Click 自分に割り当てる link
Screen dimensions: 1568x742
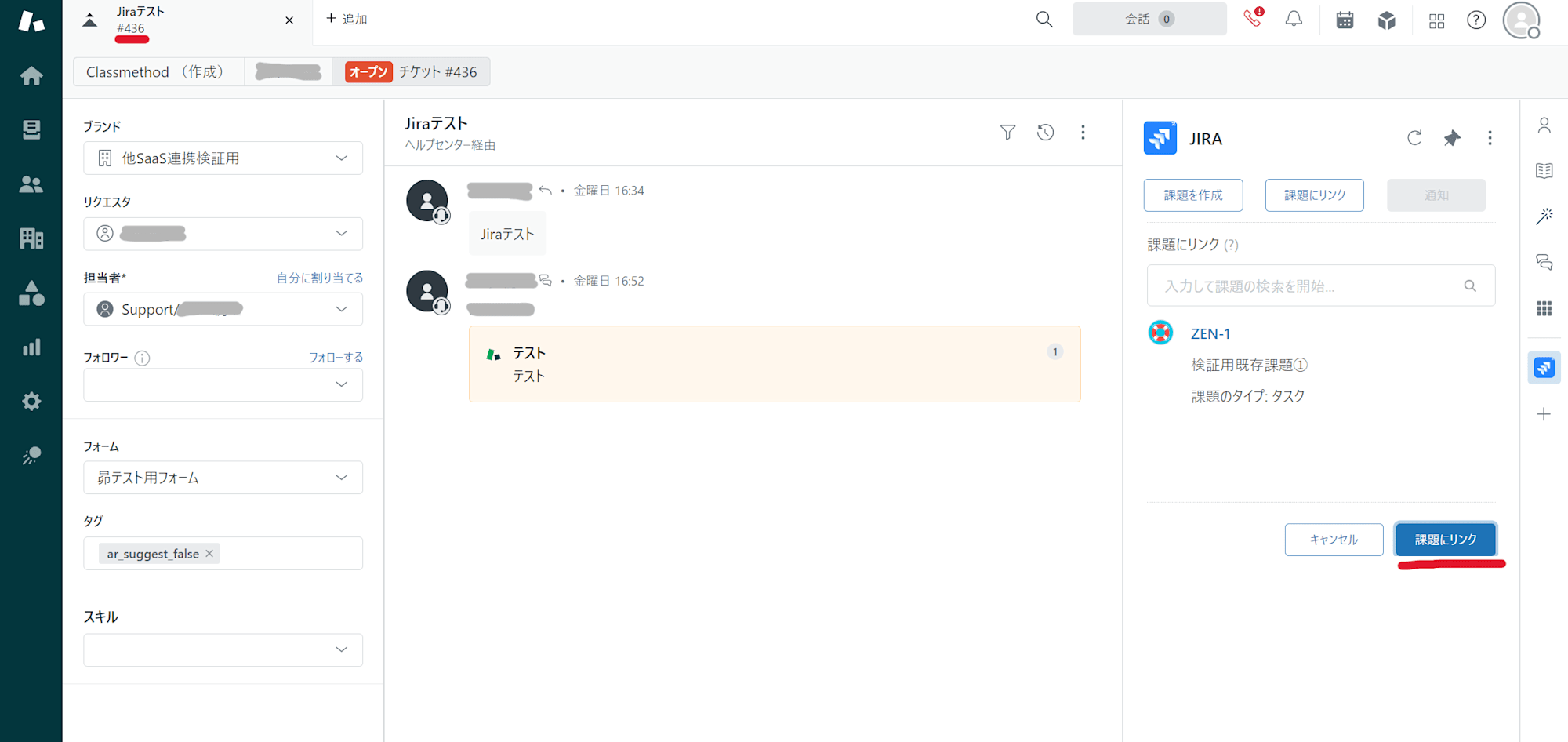(x=320, y=278)
